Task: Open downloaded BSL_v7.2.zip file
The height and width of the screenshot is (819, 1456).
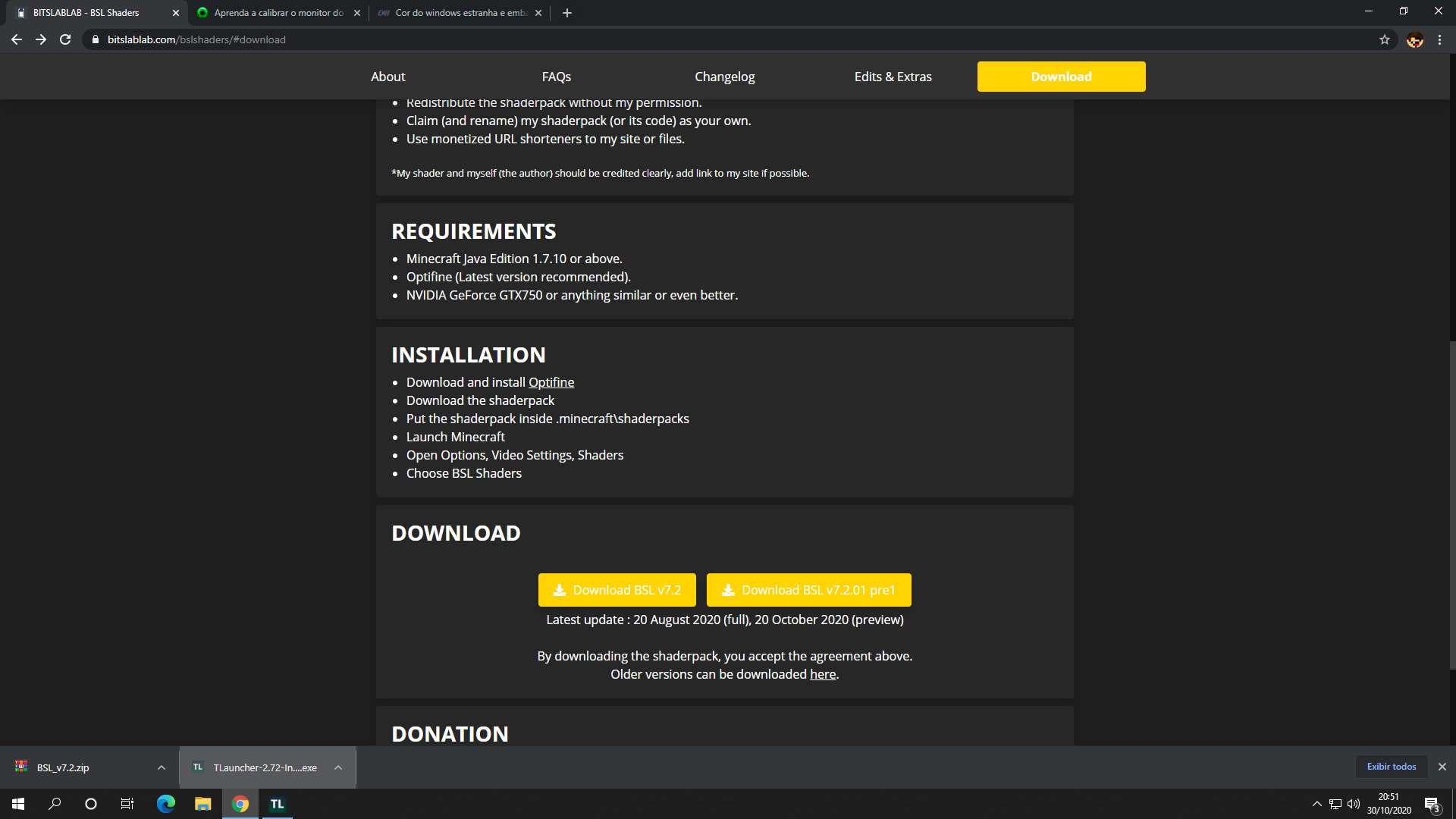Action: (63, 767)
